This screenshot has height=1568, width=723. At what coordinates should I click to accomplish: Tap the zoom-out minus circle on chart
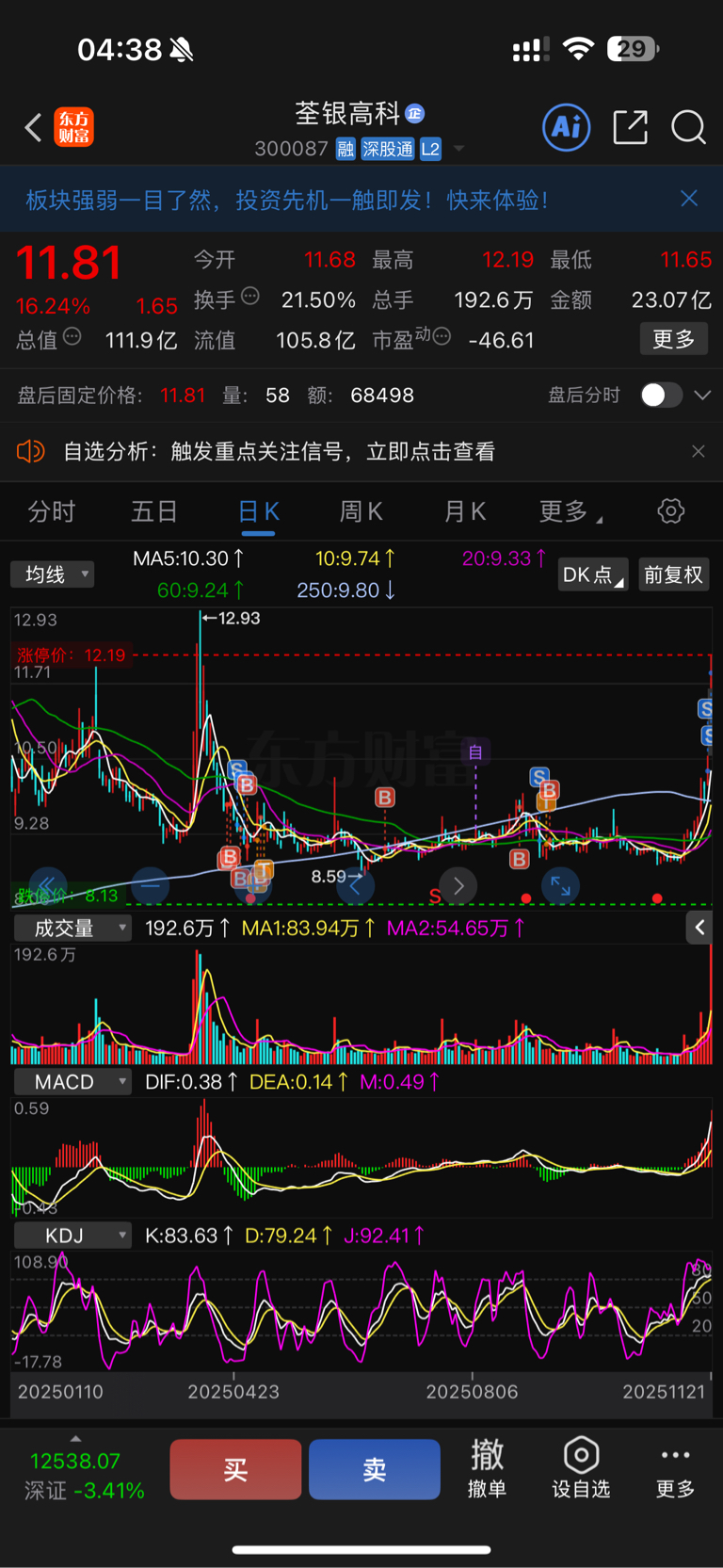click(150, 885)
